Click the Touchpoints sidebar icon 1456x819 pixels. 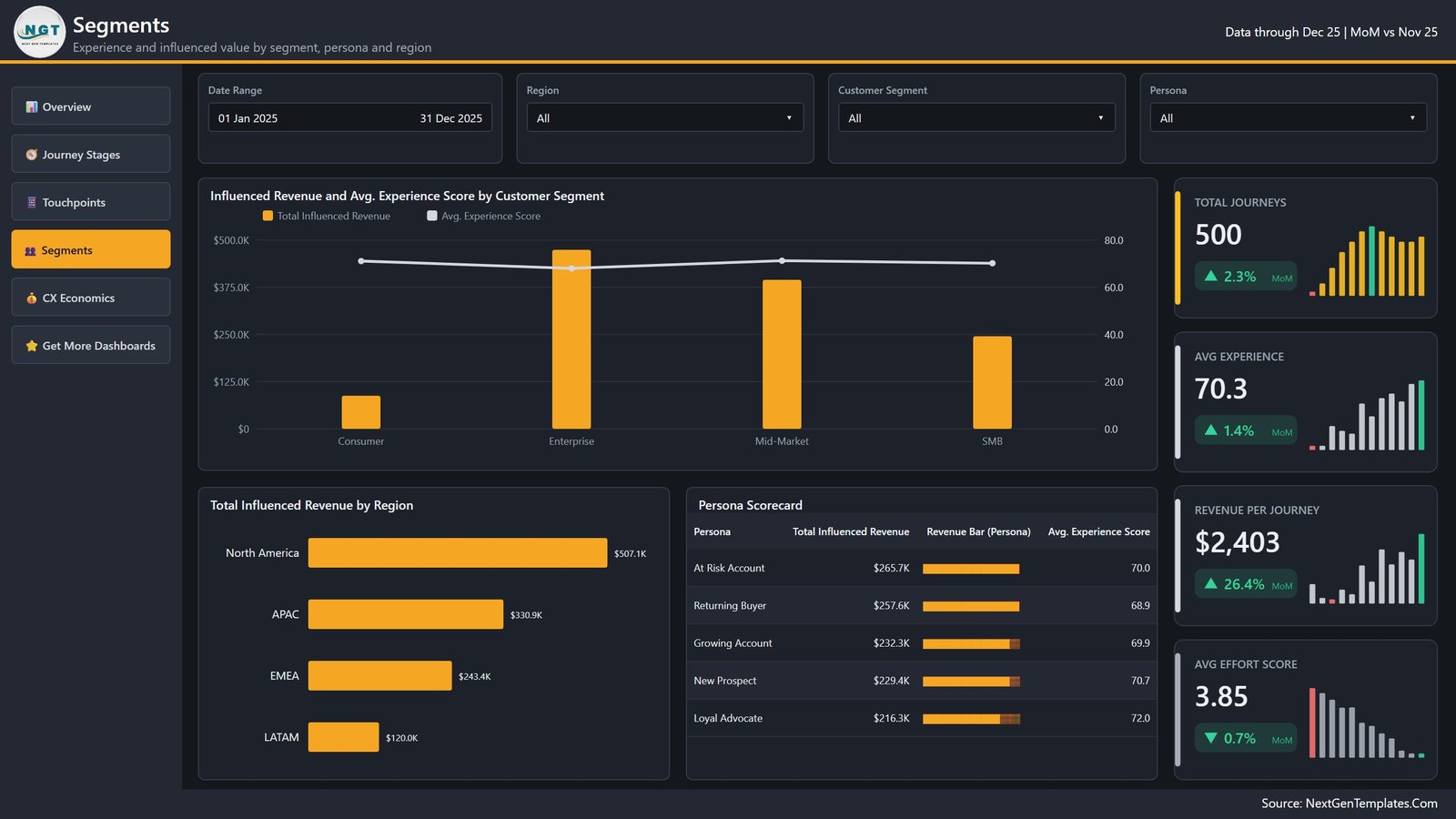[x=32, y=203]
